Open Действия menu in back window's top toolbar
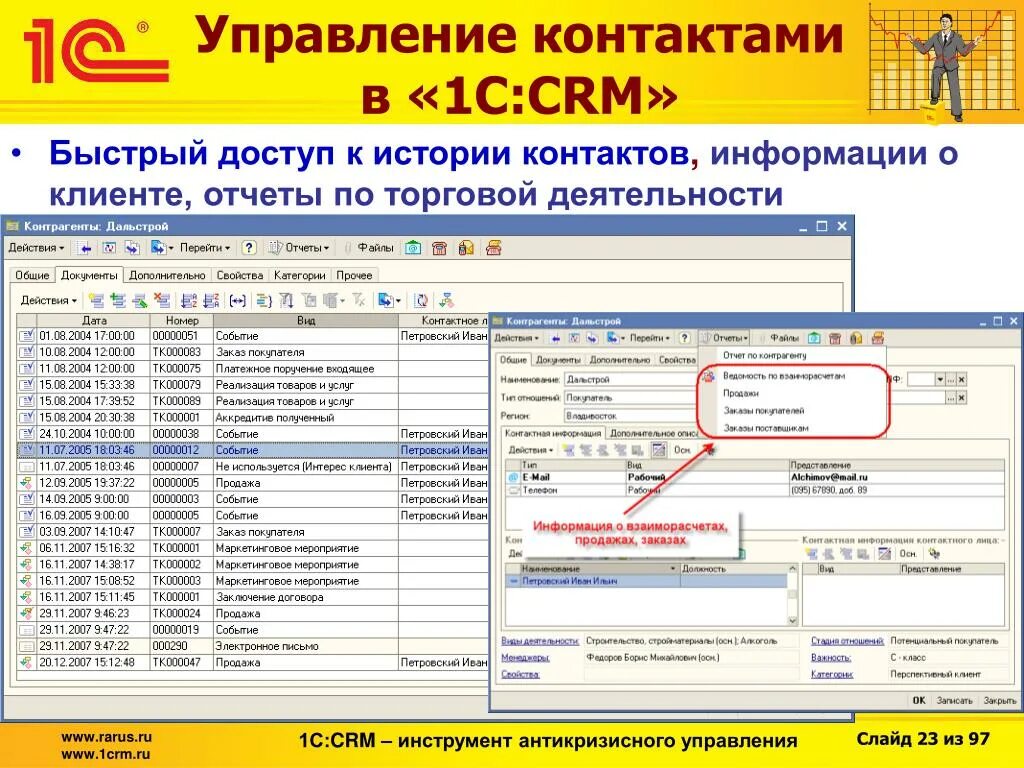 pos(36,248)
